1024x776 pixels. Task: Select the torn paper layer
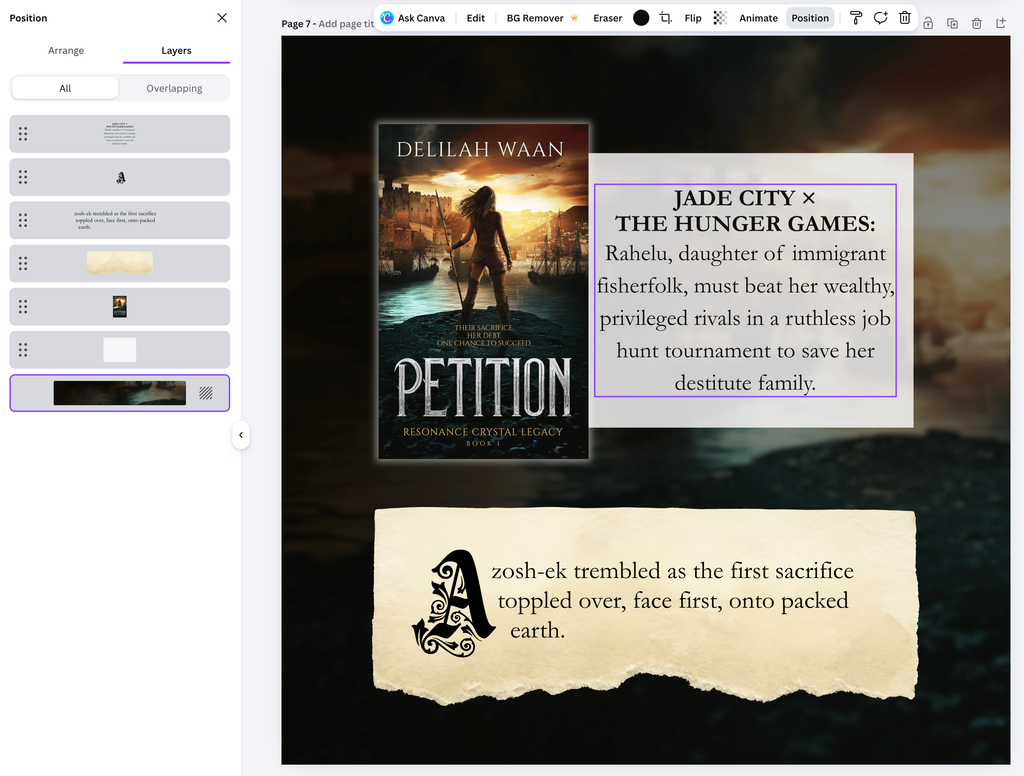(x=120, y=263)
